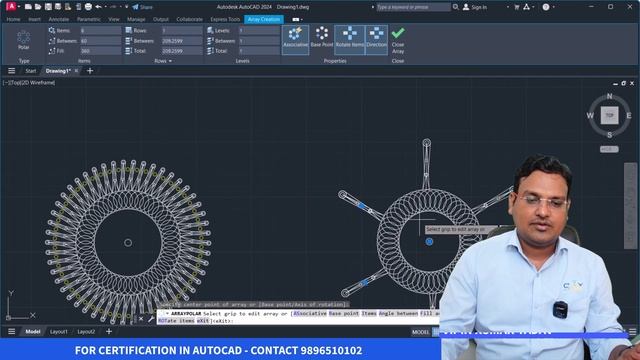Expand the Rows panel dropdown arrow
This screenshot has width=640, height=360.
pos(170,61)
